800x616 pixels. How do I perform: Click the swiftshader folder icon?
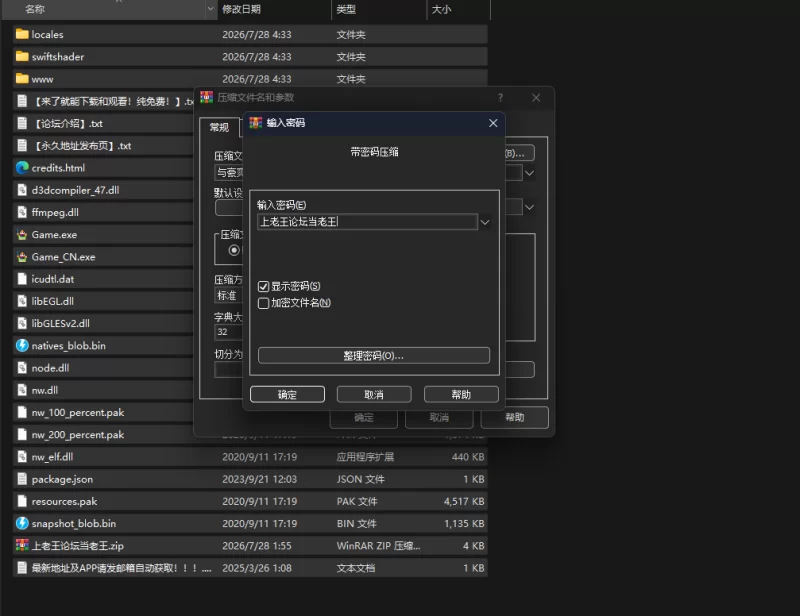(x=22, y=57)
